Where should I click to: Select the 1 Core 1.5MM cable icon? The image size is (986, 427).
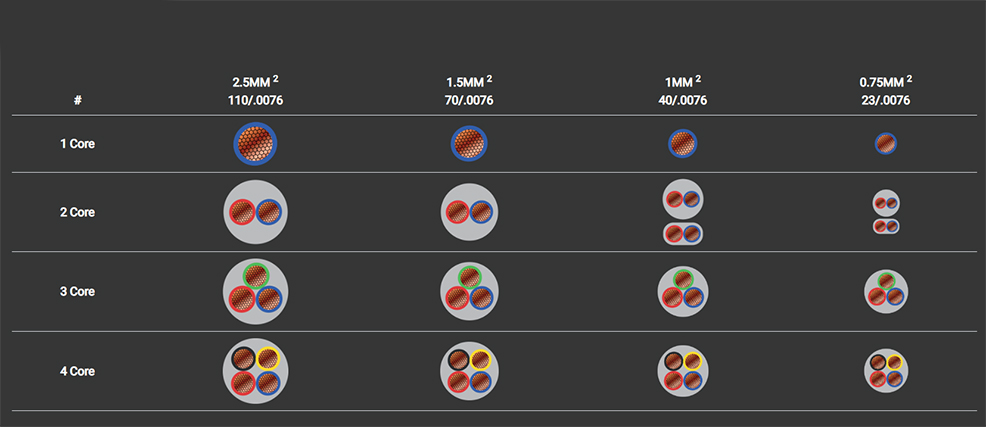pos(469,144)
